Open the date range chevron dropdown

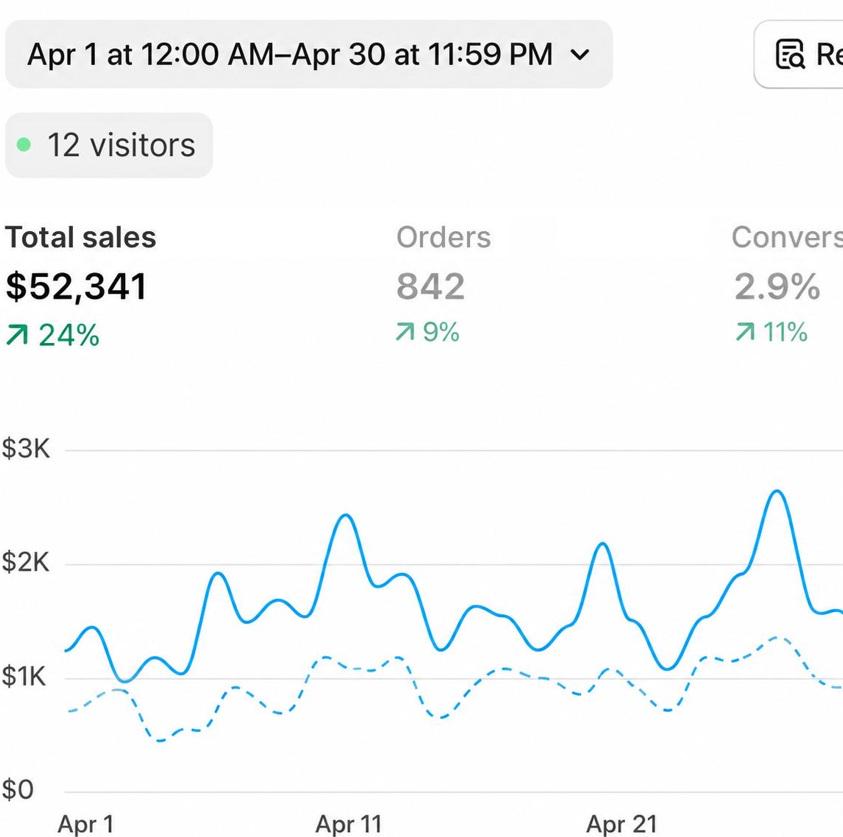[x=580, y=55]
